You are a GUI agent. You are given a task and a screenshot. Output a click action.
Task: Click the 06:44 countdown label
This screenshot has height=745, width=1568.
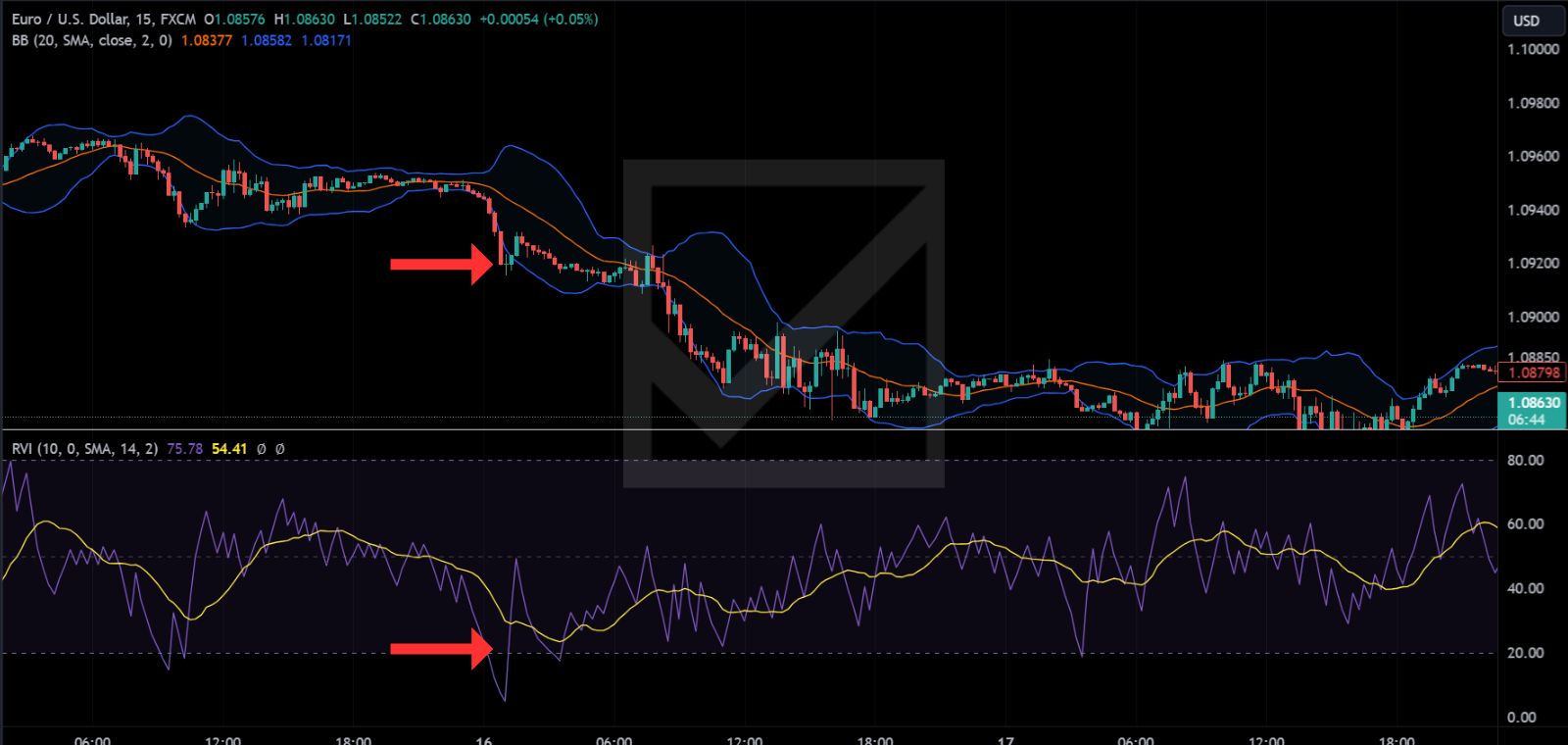pos(1527,420)
